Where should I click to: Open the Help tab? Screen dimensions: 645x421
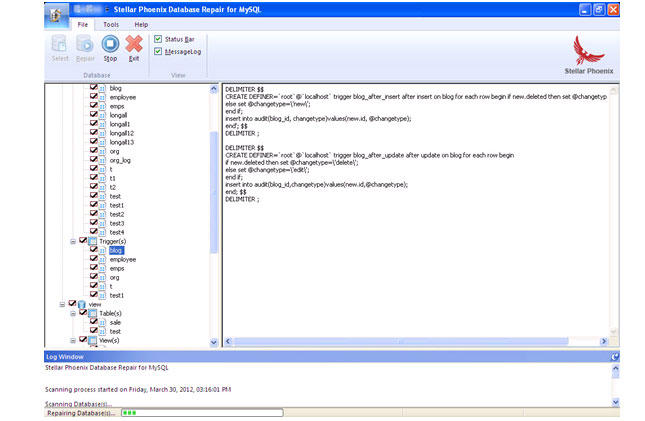coord(141,25)
